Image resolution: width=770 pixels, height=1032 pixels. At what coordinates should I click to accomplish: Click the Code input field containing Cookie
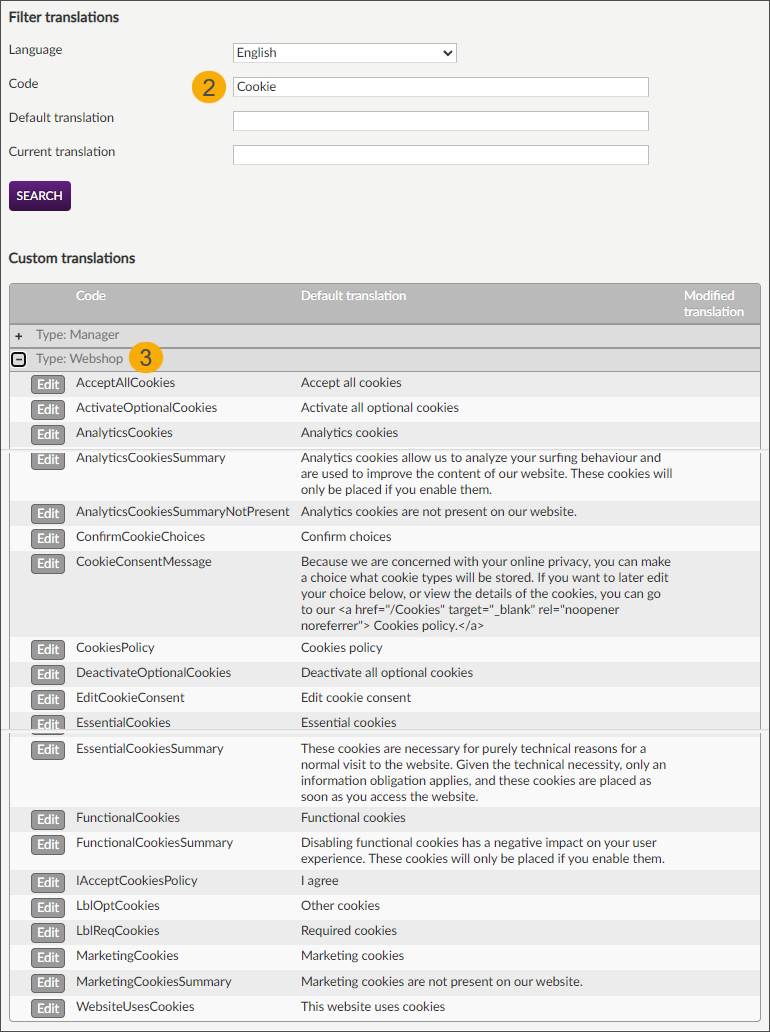click(x=440, y=87)
